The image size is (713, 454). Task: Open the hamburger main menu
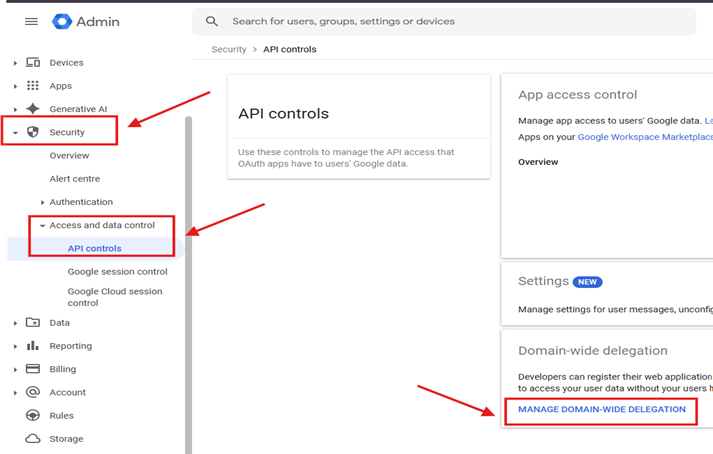coord(31,21)
